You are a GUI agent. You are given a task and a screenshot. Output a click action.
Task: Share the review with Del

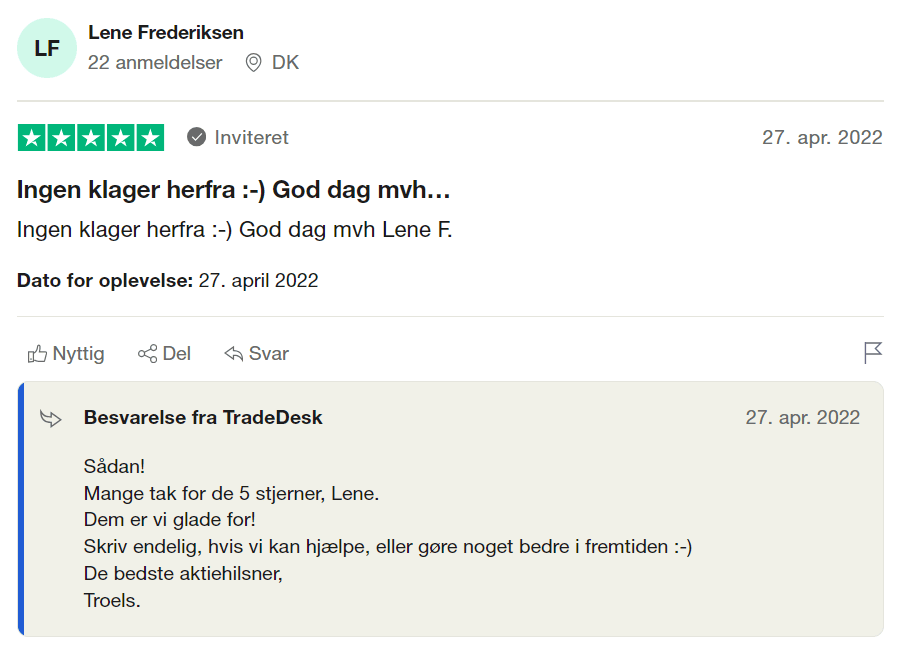point(164,354)
